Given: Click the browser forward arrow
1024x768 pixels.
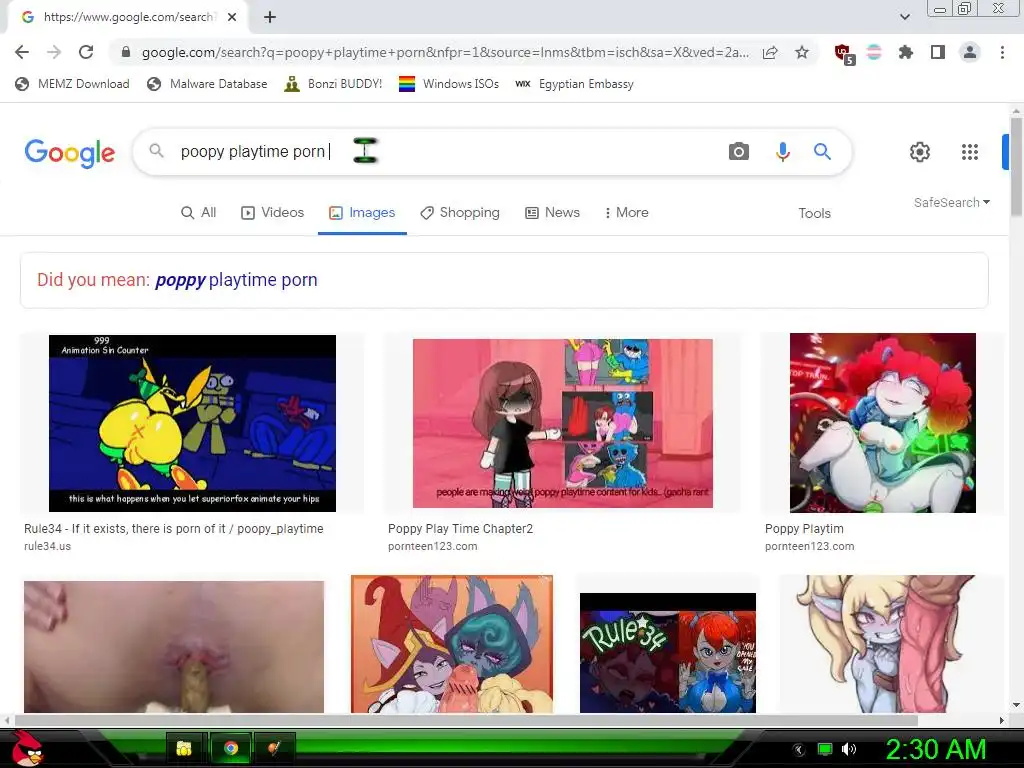Looking at the screenshot, I should click(54, 52).
